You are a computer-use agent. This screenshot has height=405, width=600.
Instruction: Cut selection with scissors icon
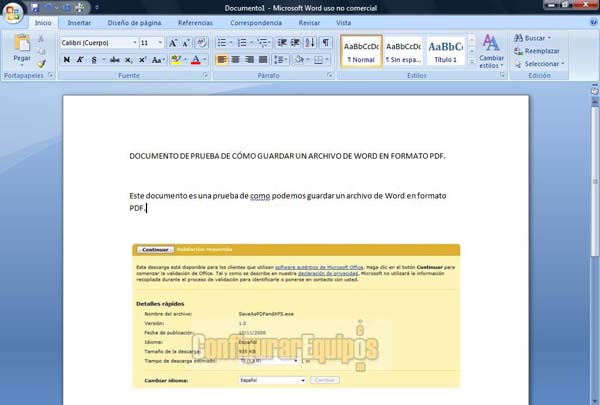(x=41, y=38)
